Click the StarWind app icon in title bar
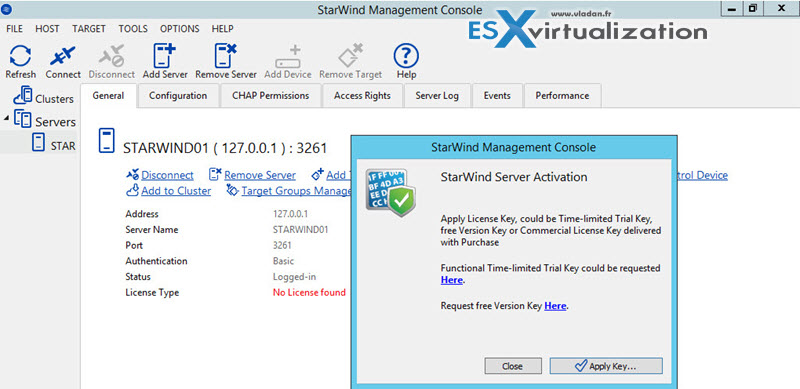 coord(7,9)
